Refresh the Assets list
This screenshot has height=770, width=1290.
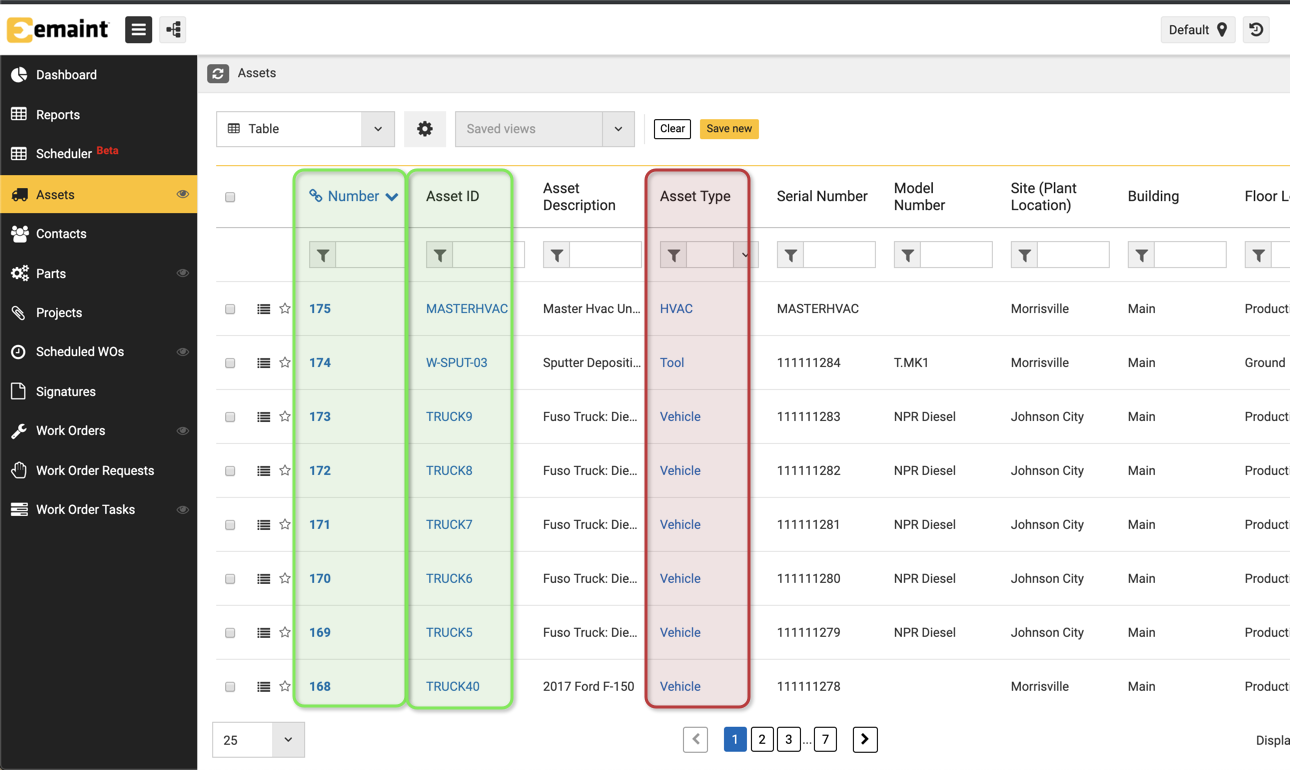(218, 73)
